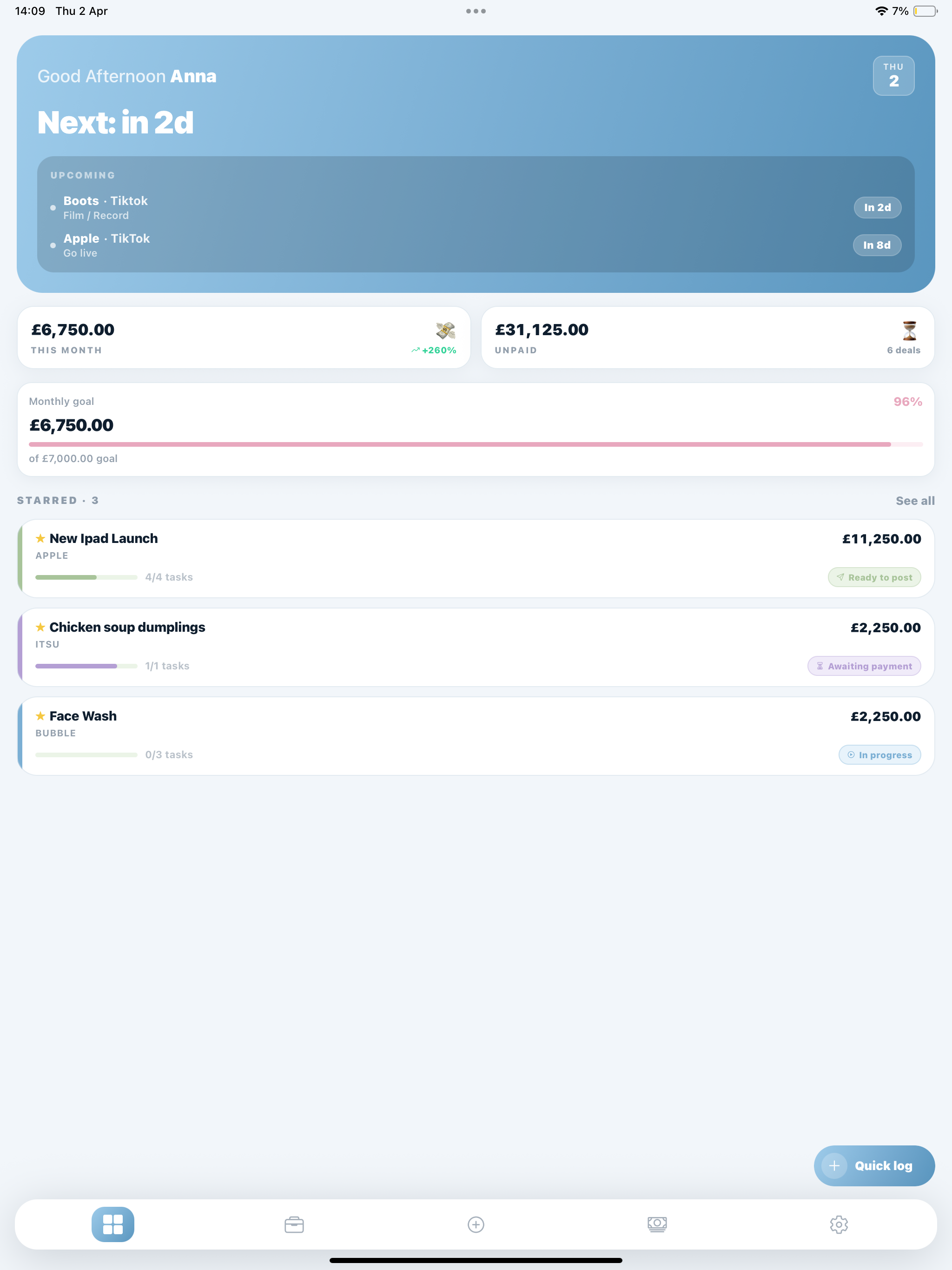Click the 4/4 tasks label
The width and height of the screenshot is (952, 1270).
click(x=169, y=577)
